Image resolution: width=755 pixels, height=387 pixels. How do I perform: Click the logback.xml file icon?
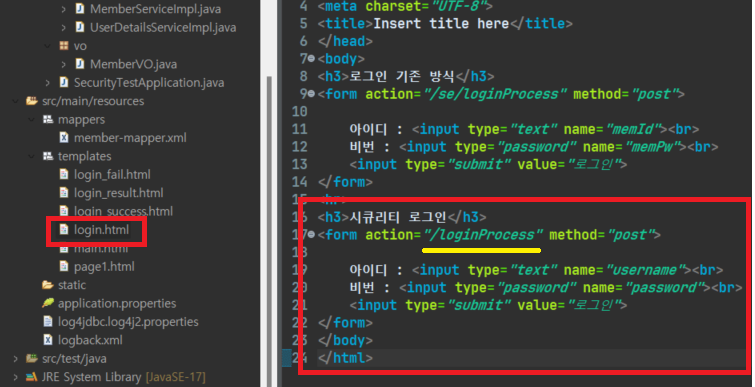point(48,340)
